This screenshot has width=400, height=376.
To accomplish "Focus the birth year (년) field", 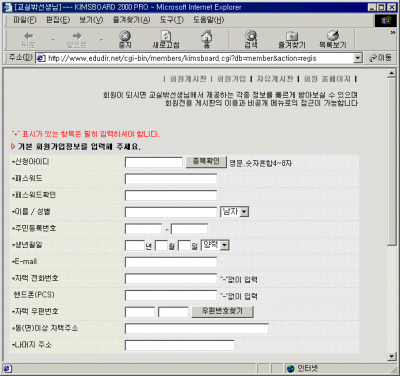I will tap(135, 245).
